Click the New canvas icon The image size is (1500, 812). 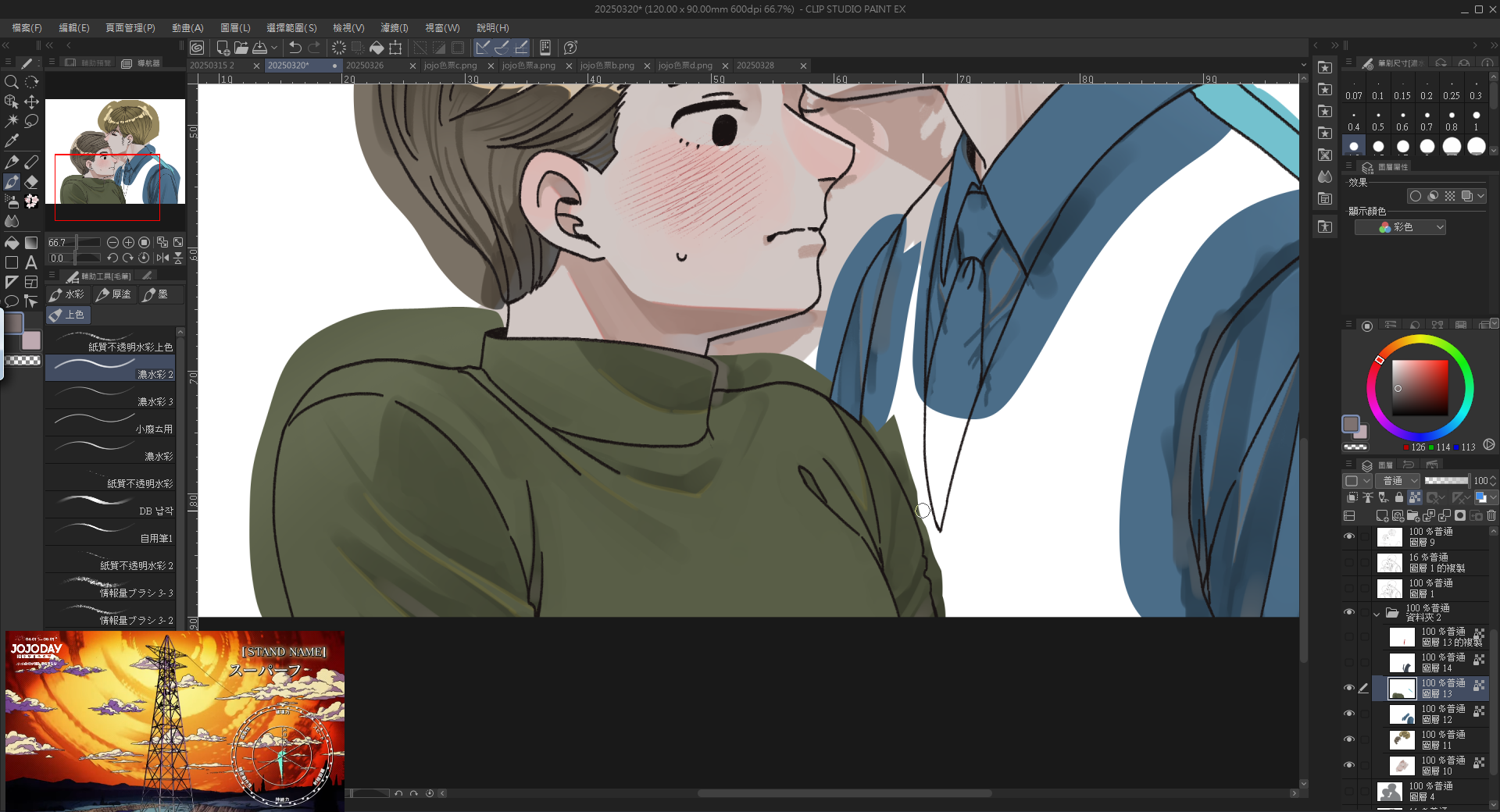(x=223, y=48)
